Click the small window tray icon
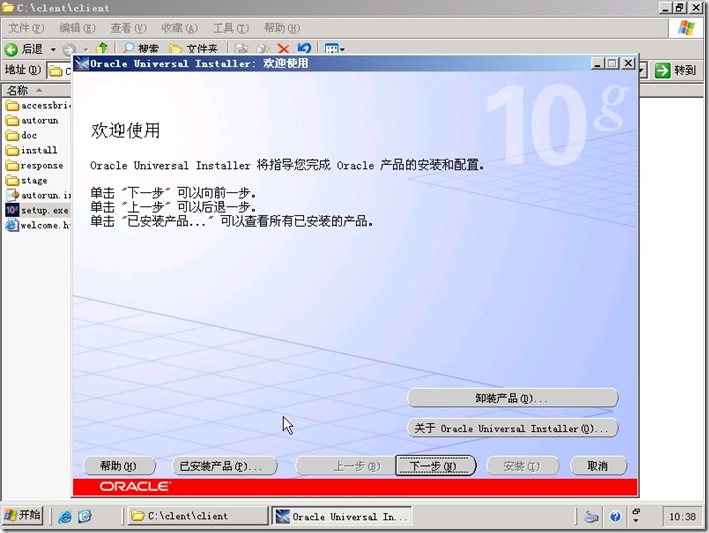Screen dimensions: 709x533 pyautogui.click(x=637, y=512)
